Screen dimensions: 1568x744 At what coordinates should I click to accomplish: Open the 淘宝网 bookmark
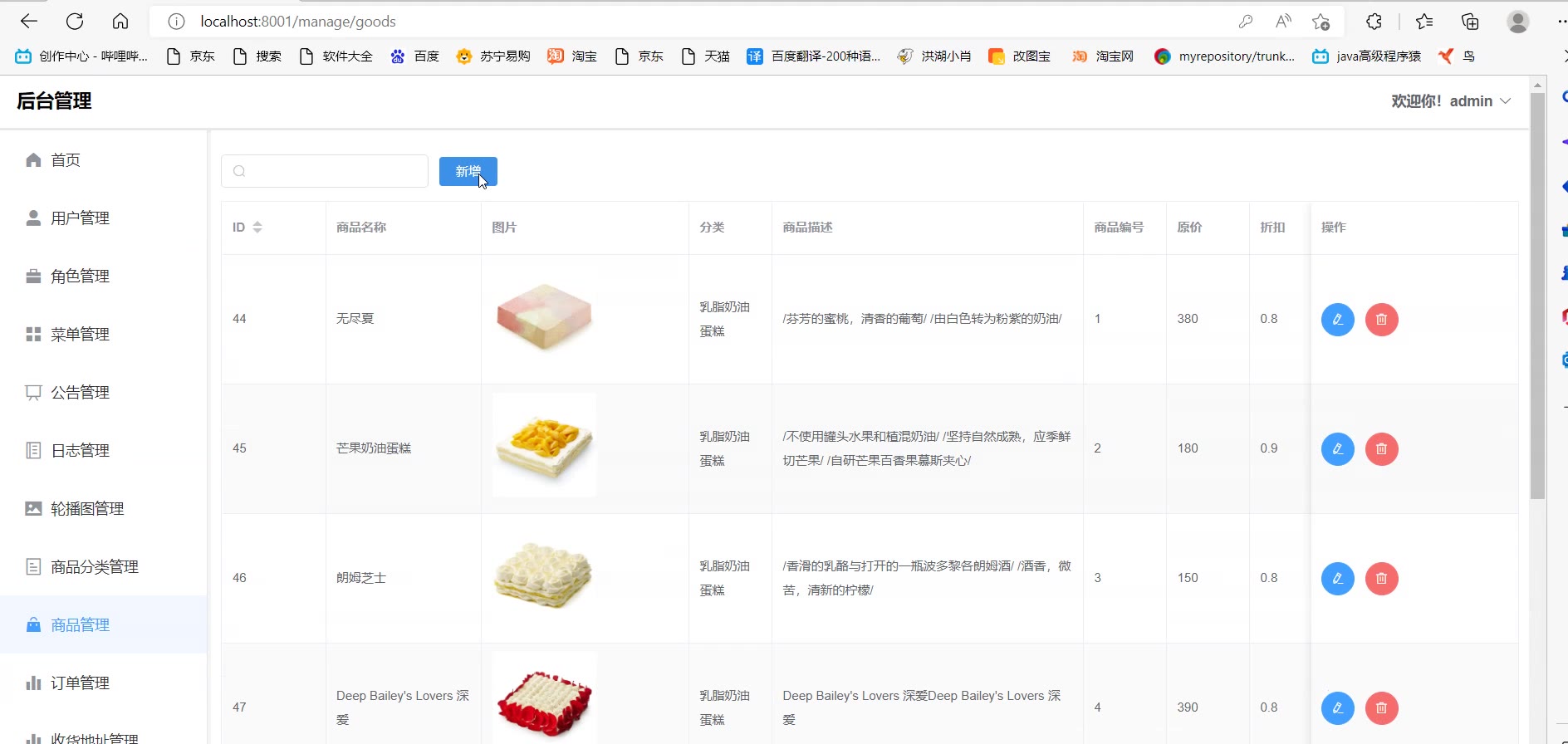point(1103,56)
